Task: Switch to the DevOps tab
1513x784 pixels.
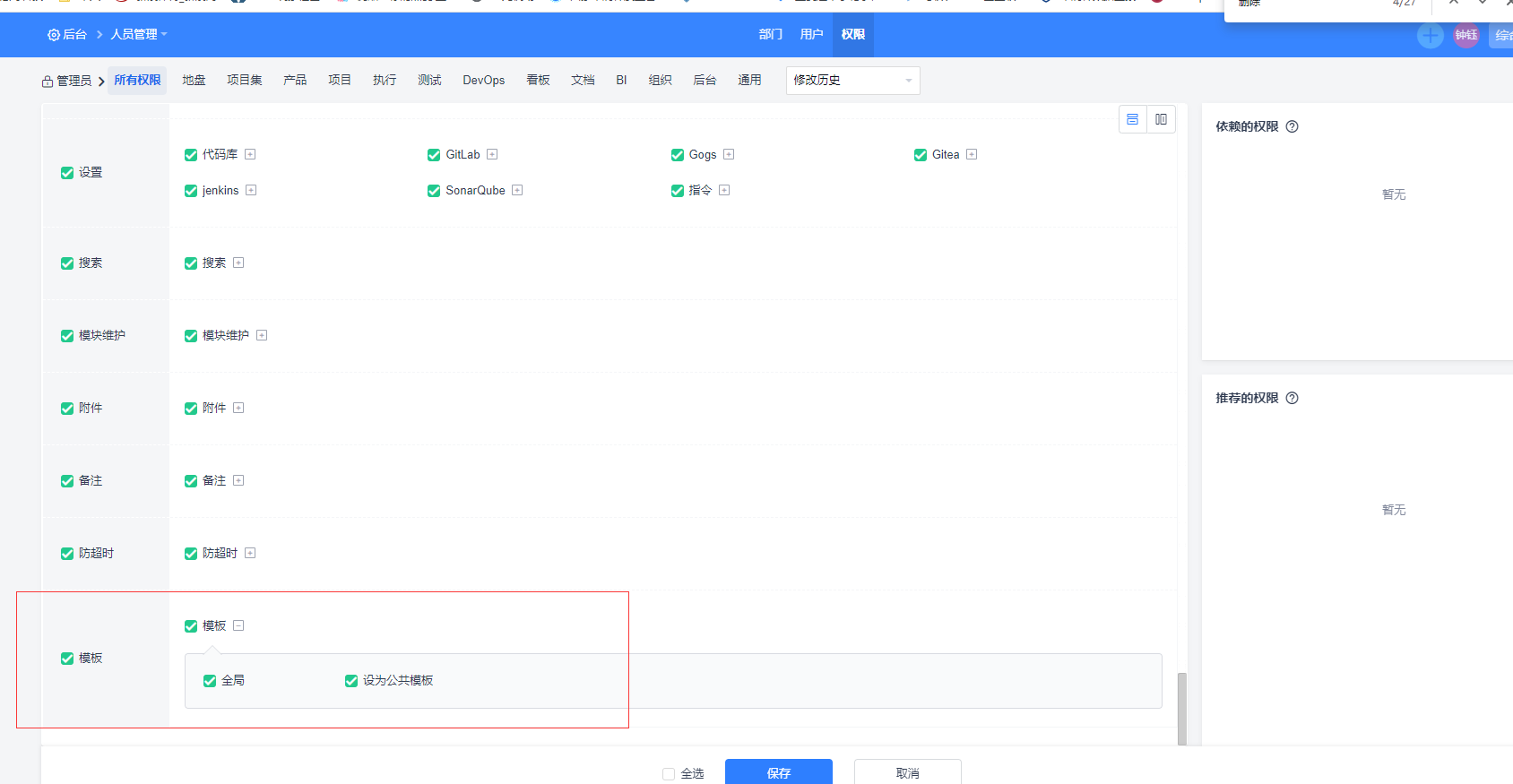Action: click(483, 81)
